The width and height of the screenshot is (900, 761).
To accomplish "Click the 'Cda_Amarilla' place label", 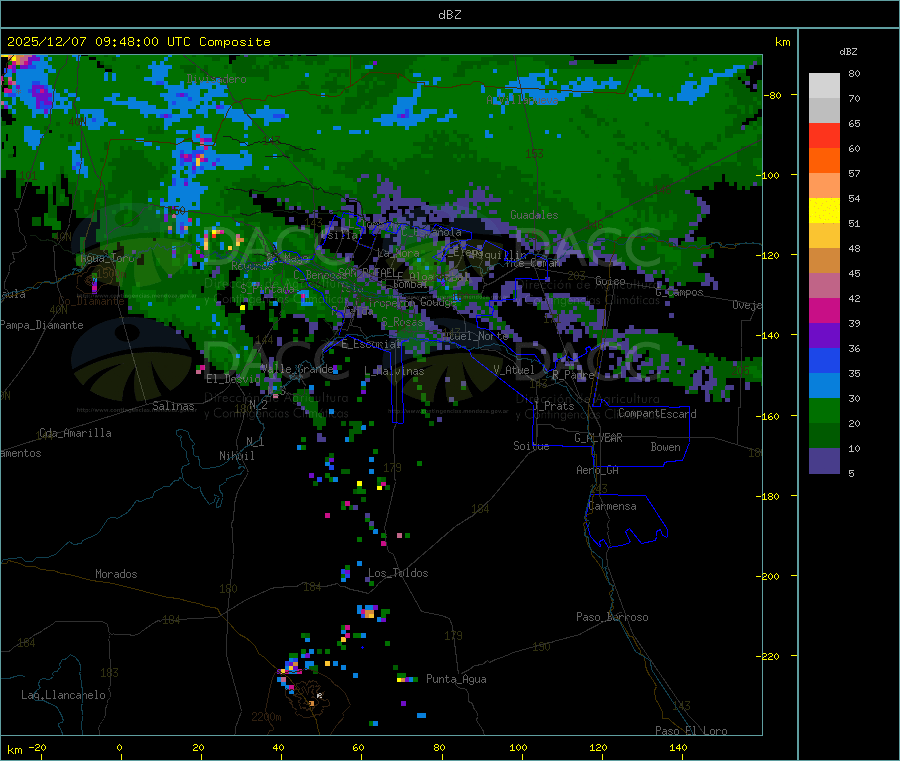I will click(75, 433).
